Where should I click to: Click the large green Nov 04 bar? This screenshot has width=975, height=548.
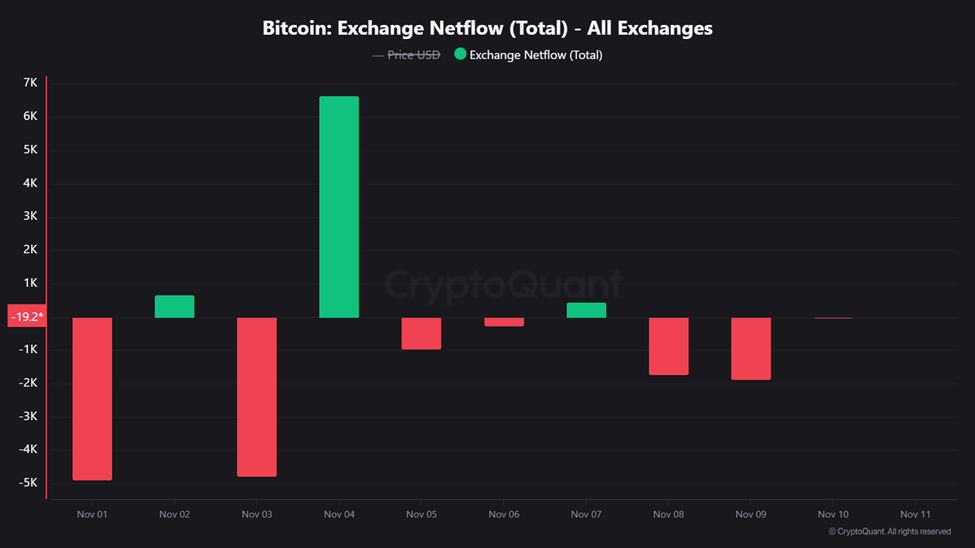[x=339, y=207]
